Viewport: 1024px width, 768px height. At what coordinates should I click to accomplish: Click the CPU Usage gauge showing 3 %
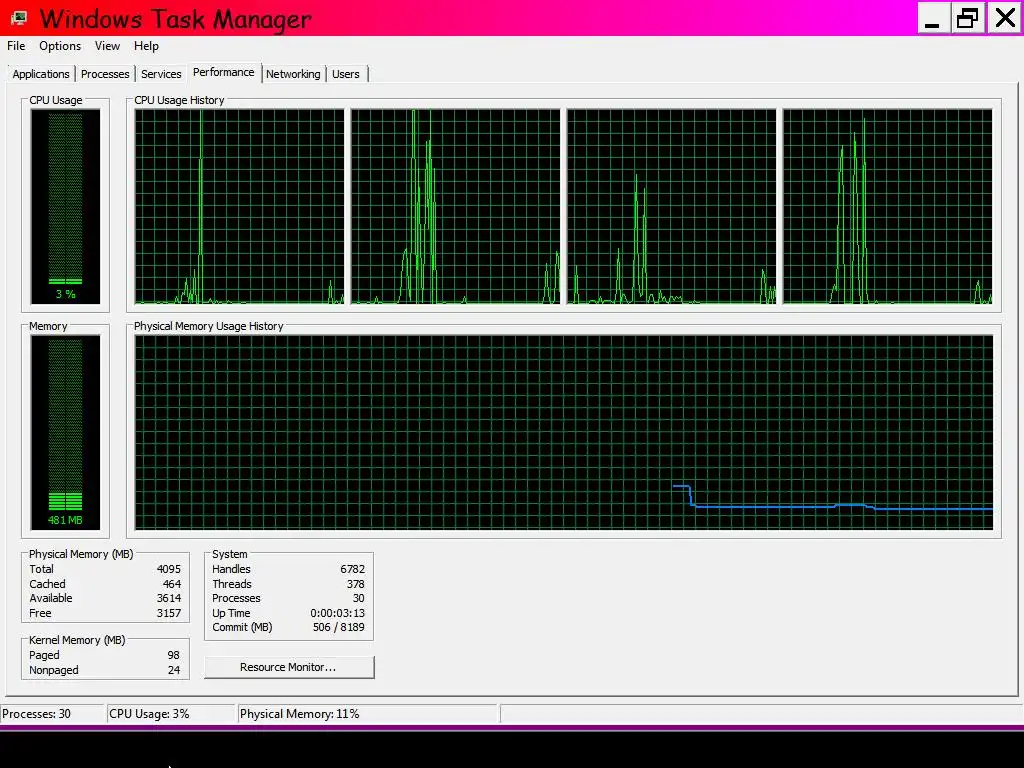pos(65,206)
